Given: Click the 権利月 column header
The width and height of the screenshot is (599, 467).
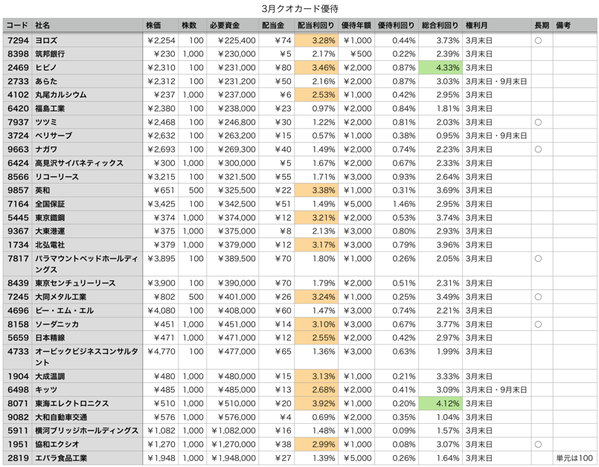Looking at the screenshot, I should (x=497, y=25).
